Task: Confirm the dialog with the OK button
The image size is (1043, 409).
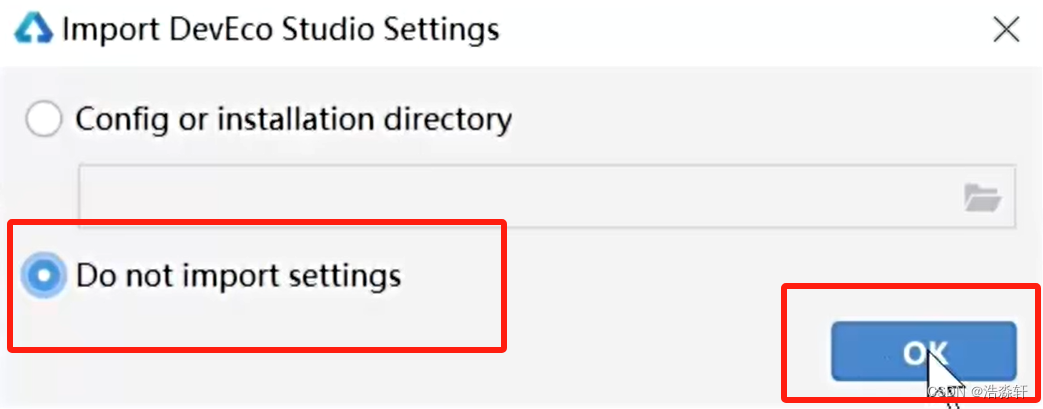Action: (924, 352)
